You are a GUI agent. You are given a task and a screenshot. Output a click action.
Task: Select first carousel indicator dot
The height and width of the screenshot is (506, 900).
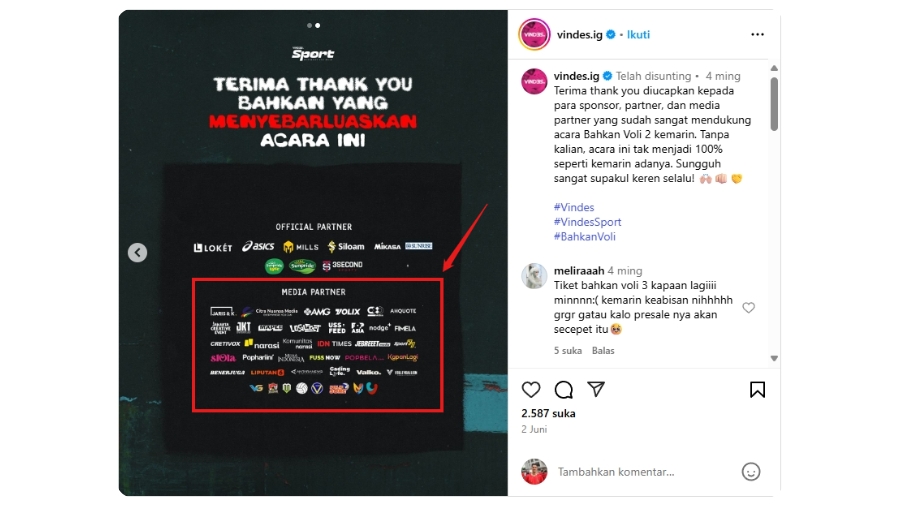(309, 25)
